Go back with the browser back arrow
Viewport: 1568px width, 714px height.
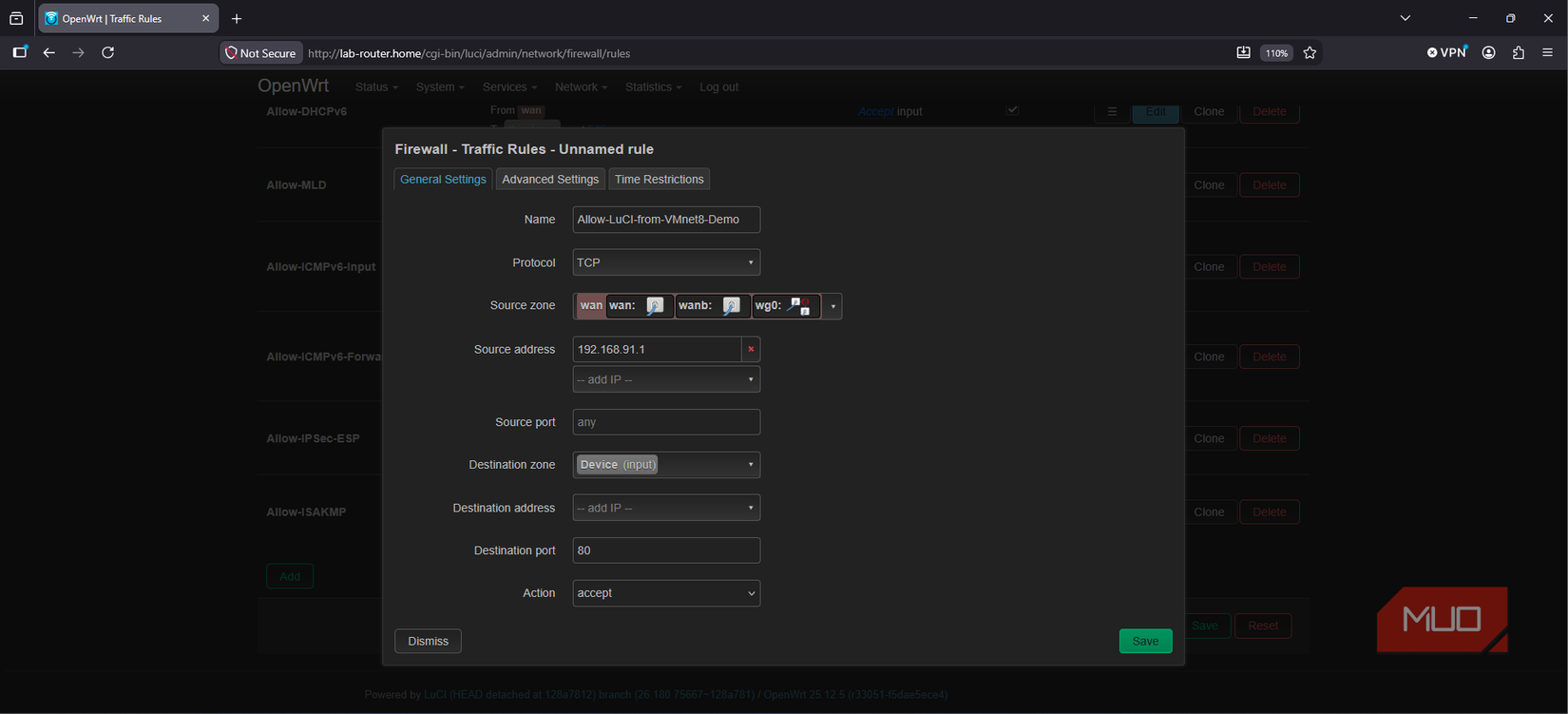coord(49,53)
